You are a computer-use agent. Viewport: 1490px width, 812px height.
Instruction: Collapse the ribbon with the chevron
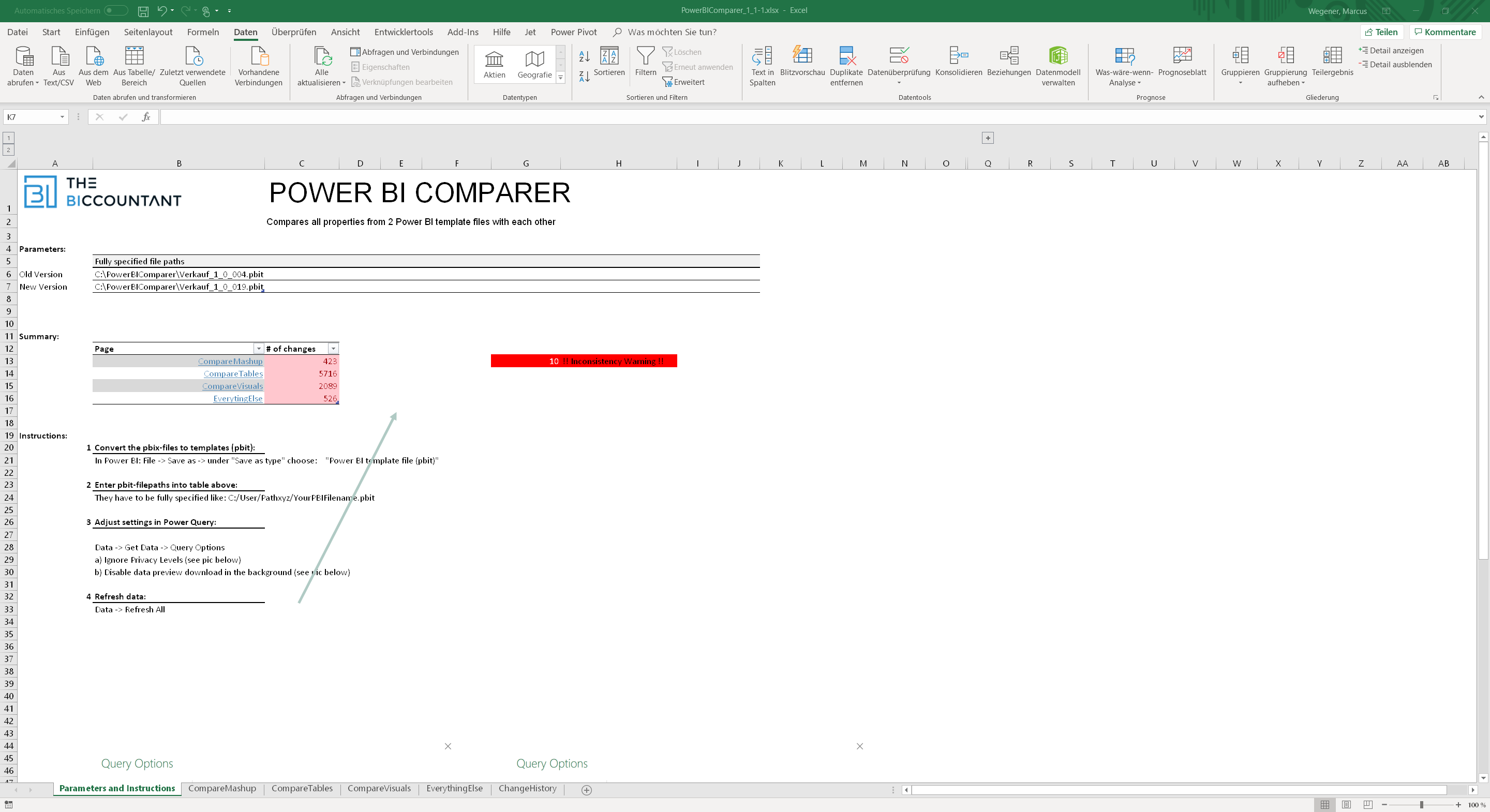(1481, 97)
